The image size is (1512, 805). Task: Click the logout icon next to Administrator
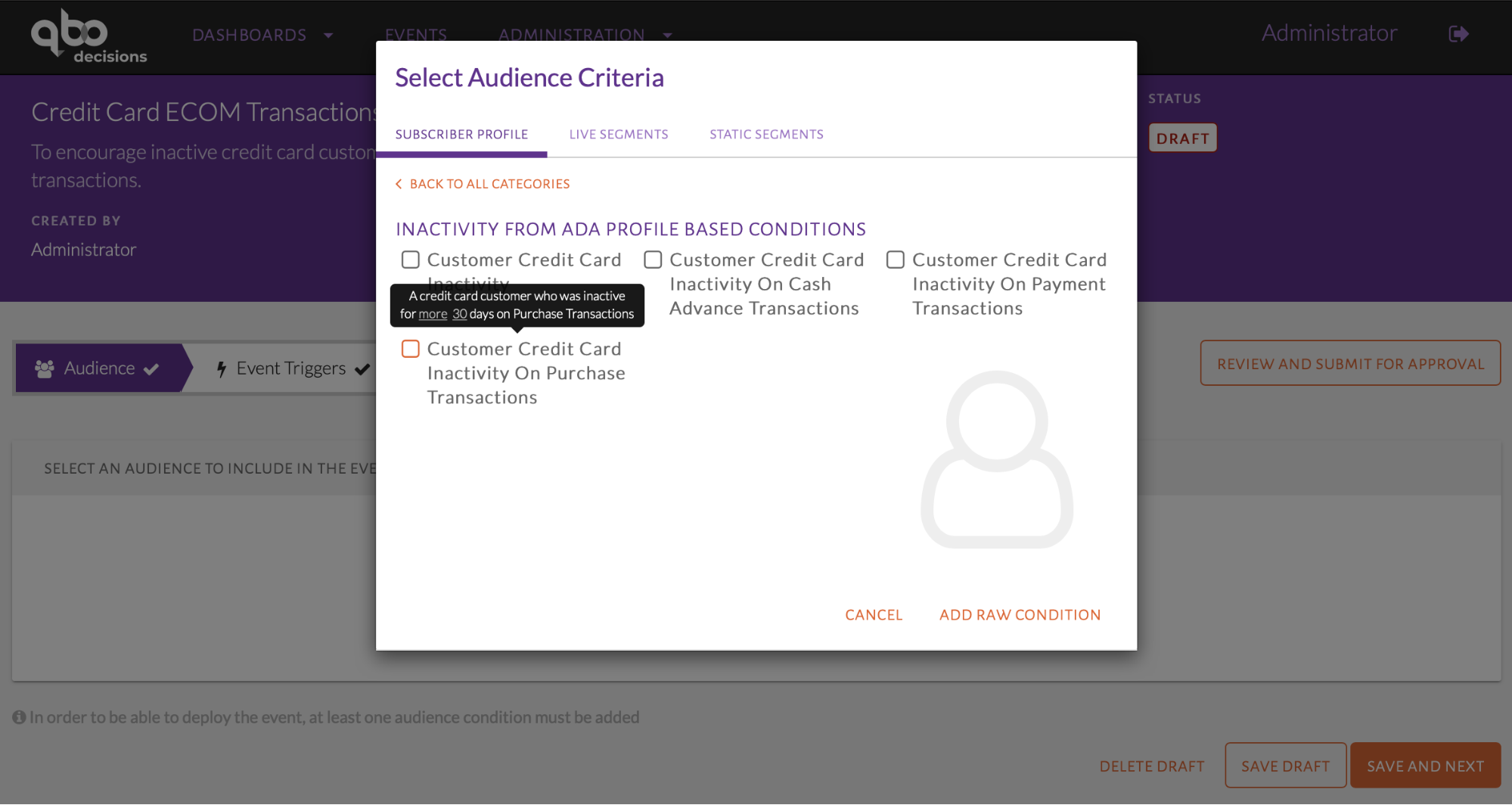pos(1458,34)
